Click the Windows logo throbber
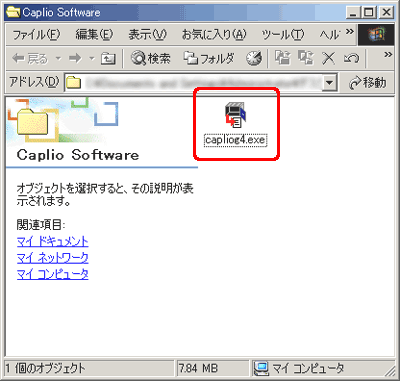Screen dimensions: 400x381 click(x=376, y=35)
